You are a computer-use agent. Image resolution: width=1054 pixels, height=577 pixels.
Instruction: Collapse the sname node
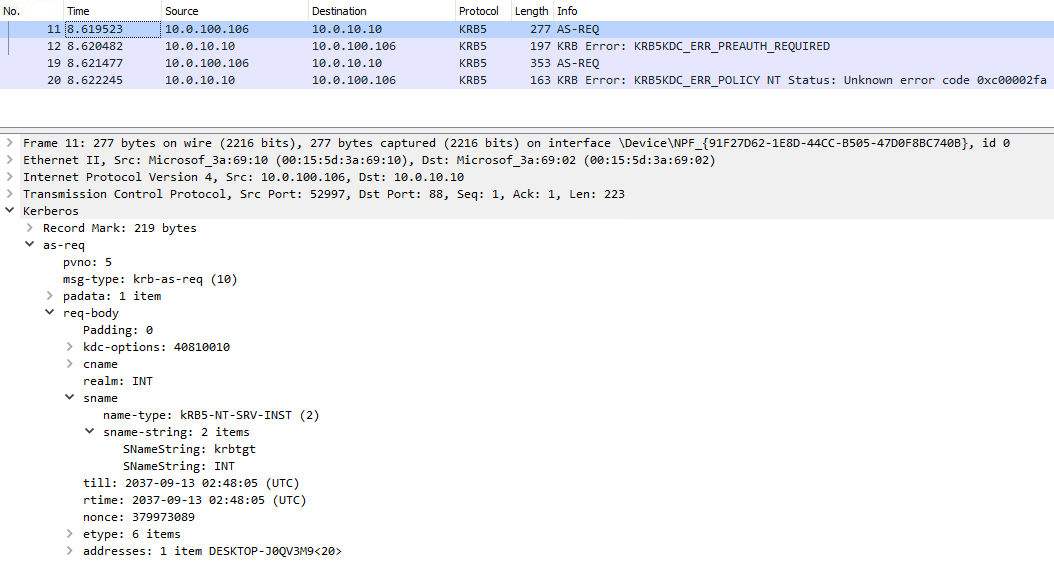(70, 397)
